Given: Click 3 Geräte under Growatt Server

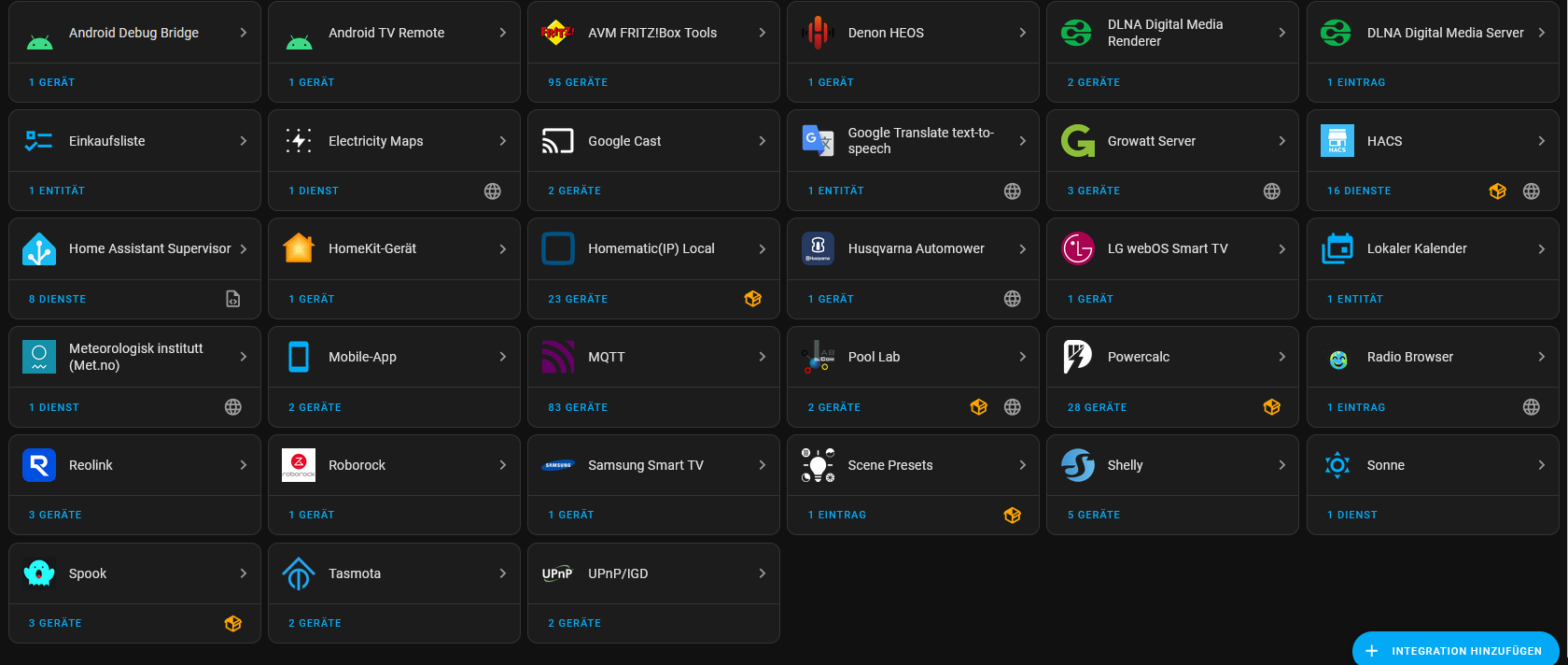Looking at the screenshot, I should click(1094, 191).
